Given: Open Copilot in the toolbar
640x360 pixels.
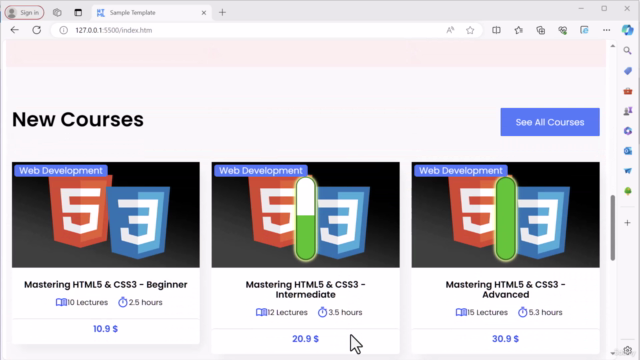Looking at the screenshot, I should [628, 30].
